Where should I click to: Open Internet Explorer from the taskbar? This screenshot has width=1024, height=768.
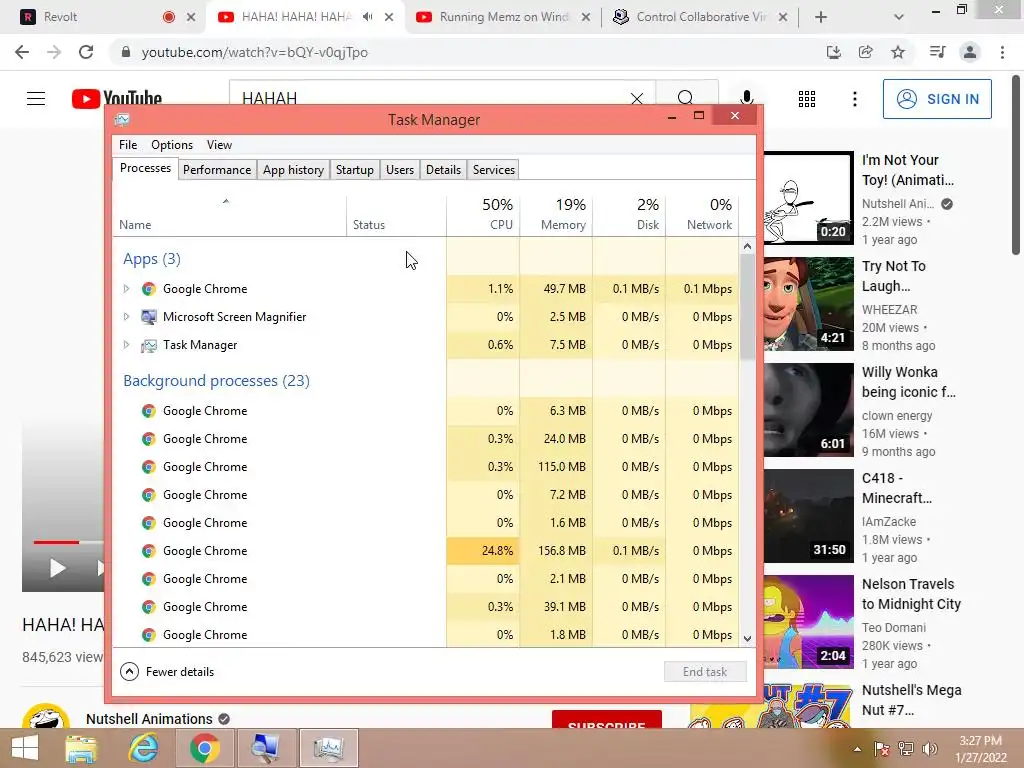(x=143, y=748)
